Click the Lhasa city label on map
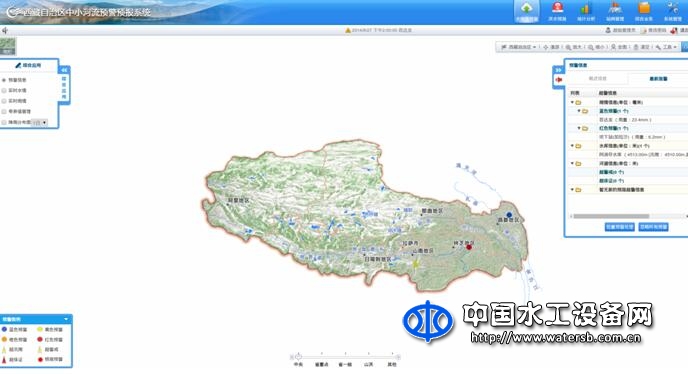688x374 pixels. click(411, 243)
